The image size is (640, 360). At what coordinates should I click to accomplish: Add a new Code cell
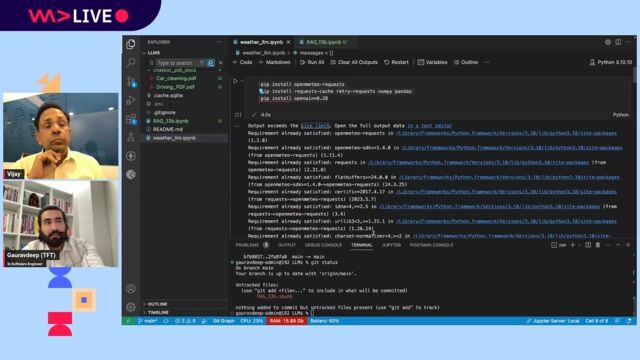click(242, 62)
